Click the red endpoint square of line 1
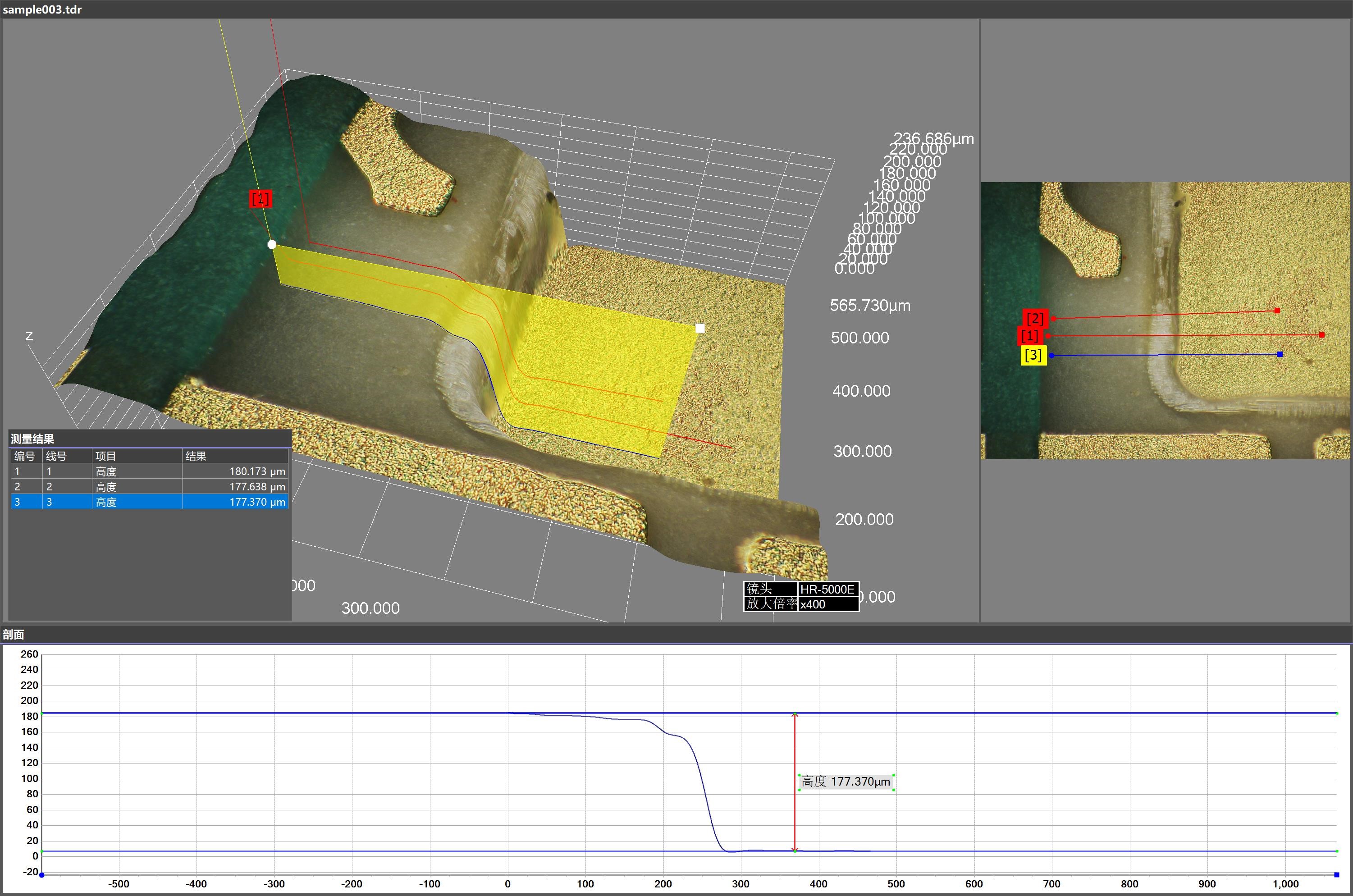The image size is (1353, 896). point(1321,335)
